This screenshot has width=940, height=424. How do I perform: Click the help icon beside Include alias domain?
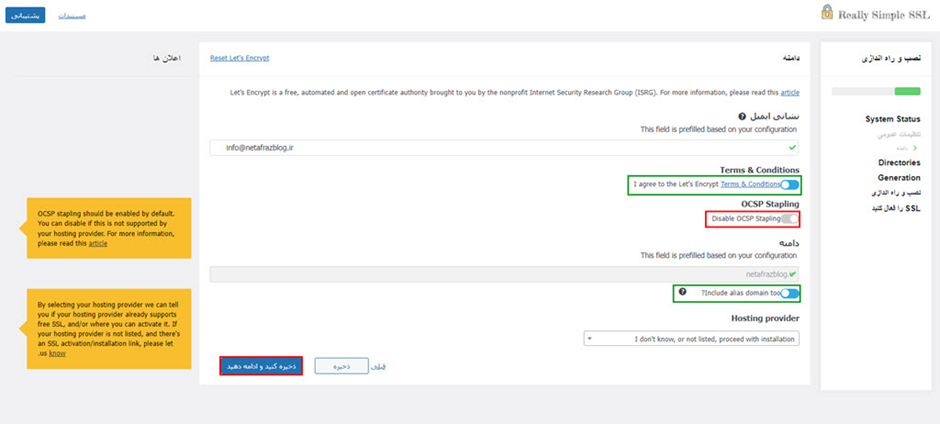682,292
